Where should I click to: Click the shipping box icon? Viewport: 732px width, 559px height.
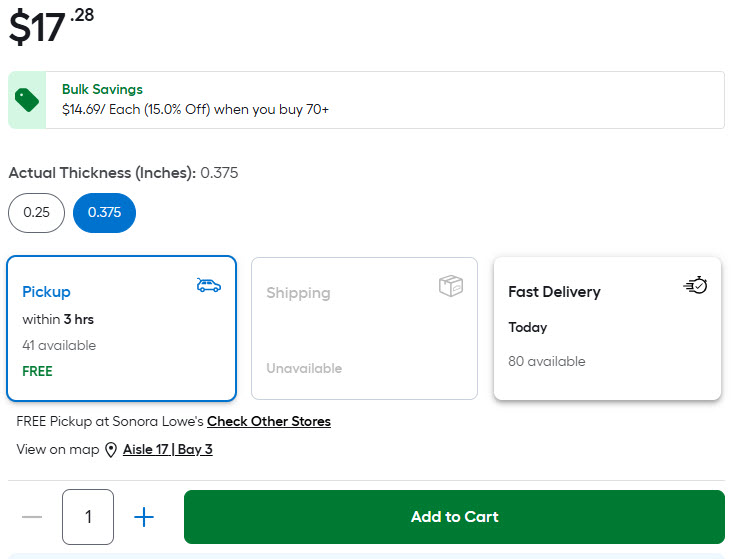[x=451, y=286]
